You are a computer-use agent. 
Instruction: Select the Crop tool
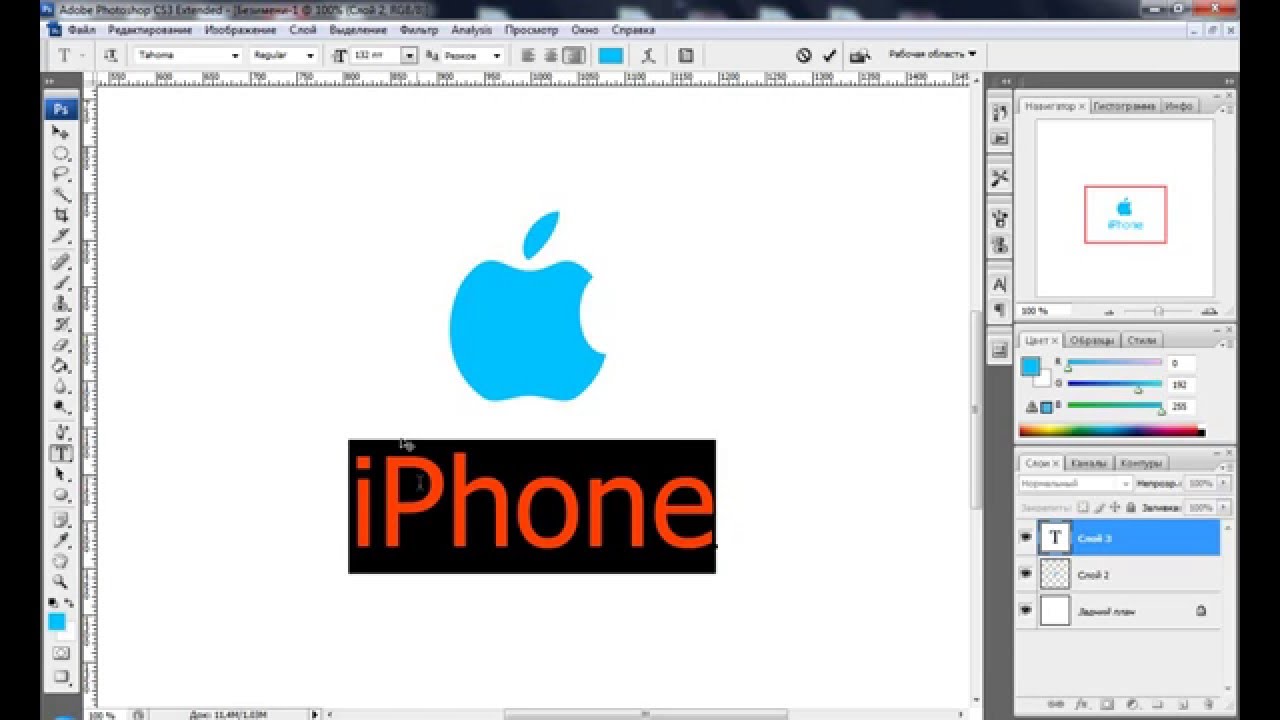(61, 215)
